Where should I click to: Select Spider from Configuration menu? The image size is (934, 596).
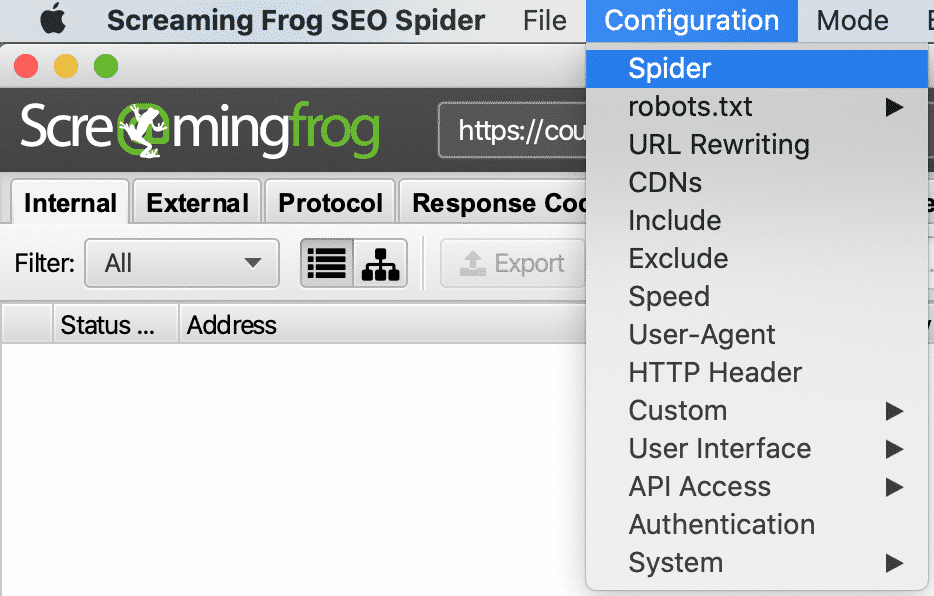[670, 69]
